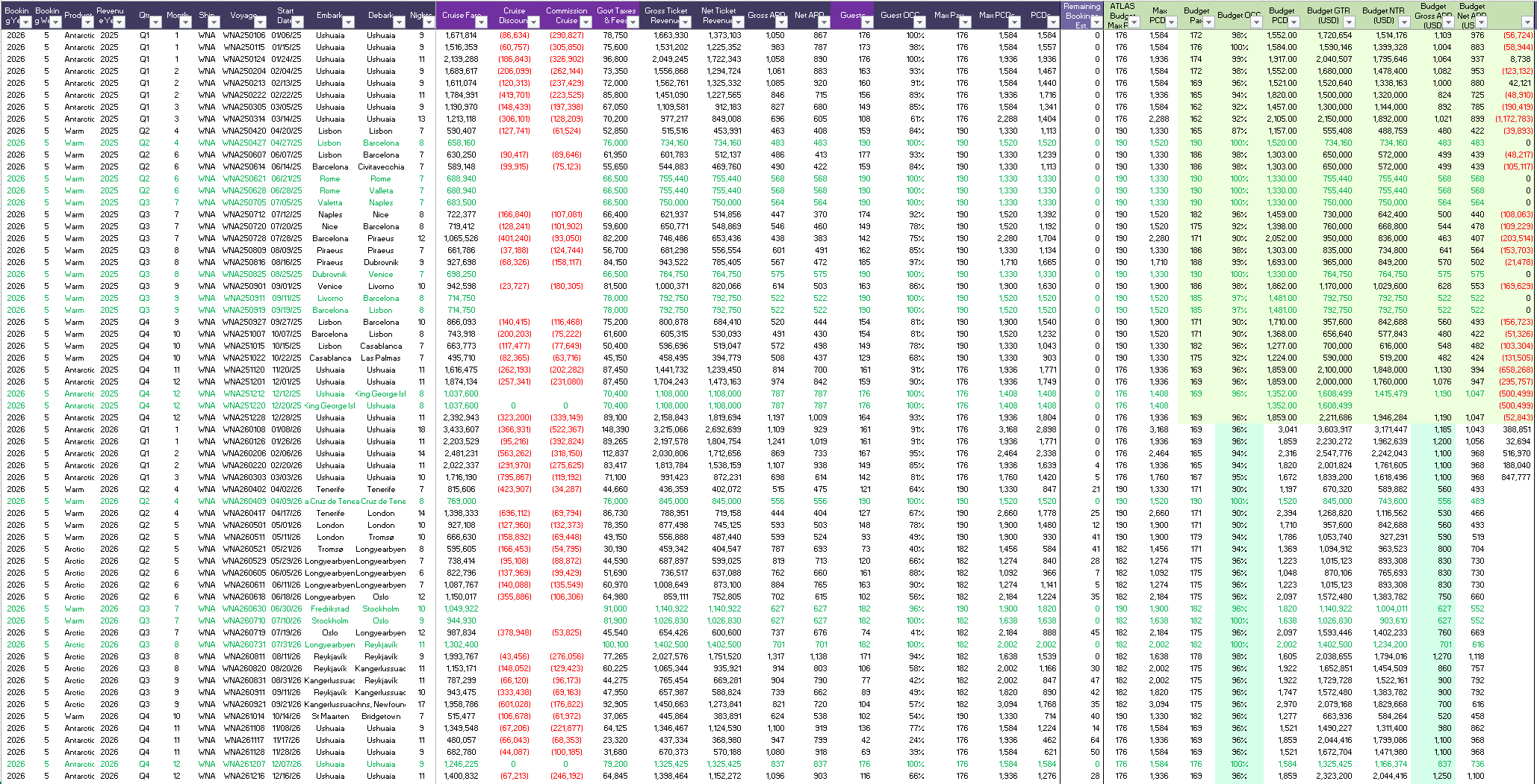Viewport: 1537px width, 784px height.
Task: Open the Cruise Fare filter dropdown
Action: [x=482, y=22]
